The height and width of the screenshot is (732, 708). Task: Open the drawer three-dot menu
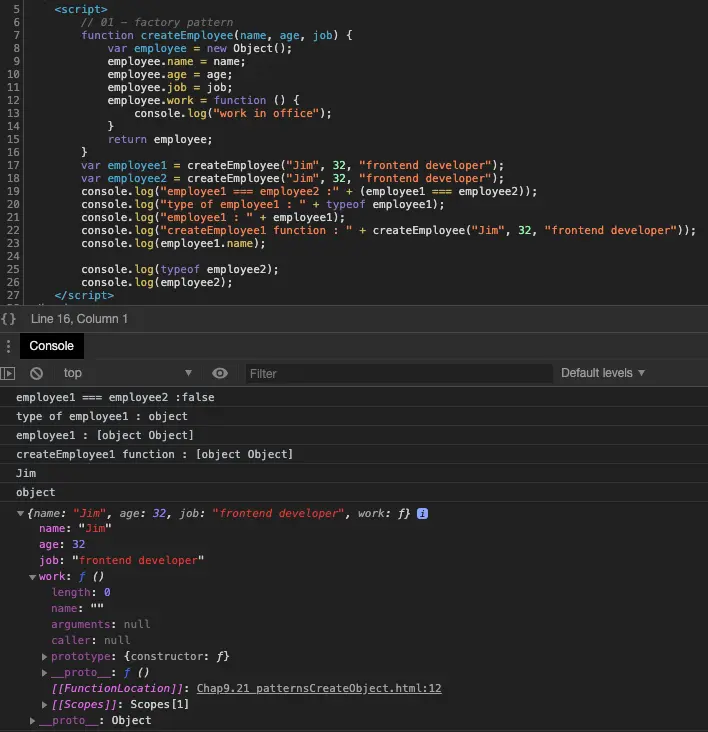click(8, 346)
